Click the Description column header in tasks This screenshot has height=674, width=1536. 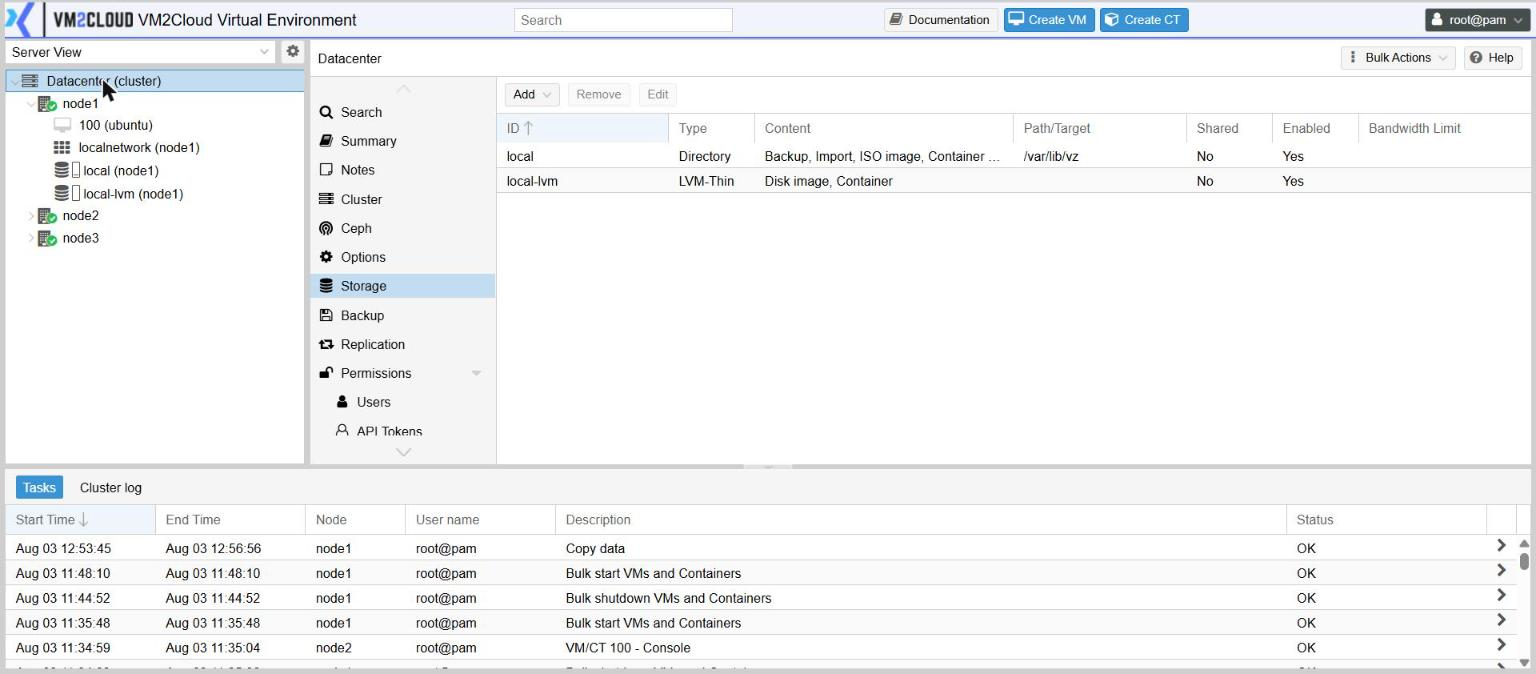coord(920,519)
